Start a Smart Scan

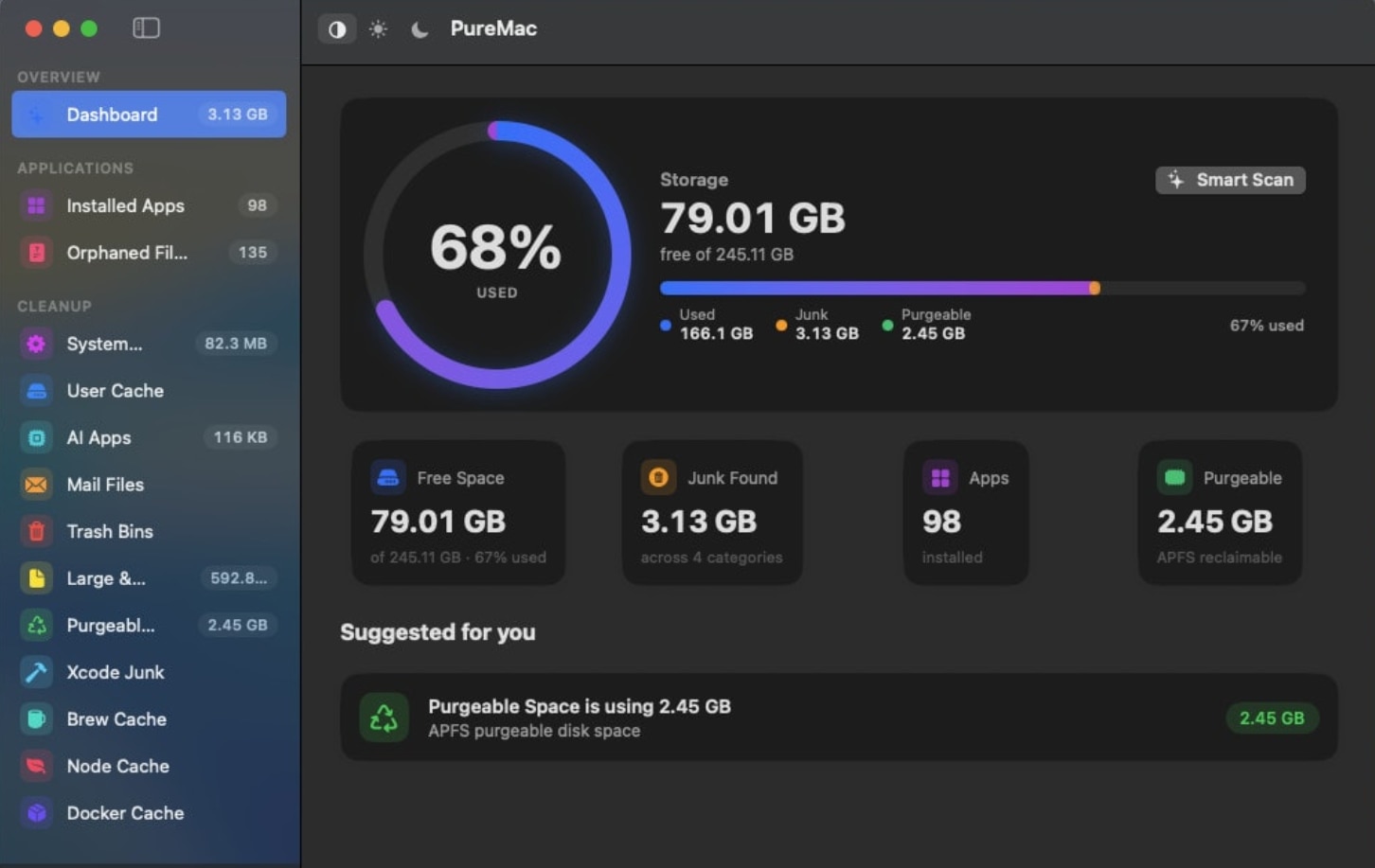point(1230,180)
